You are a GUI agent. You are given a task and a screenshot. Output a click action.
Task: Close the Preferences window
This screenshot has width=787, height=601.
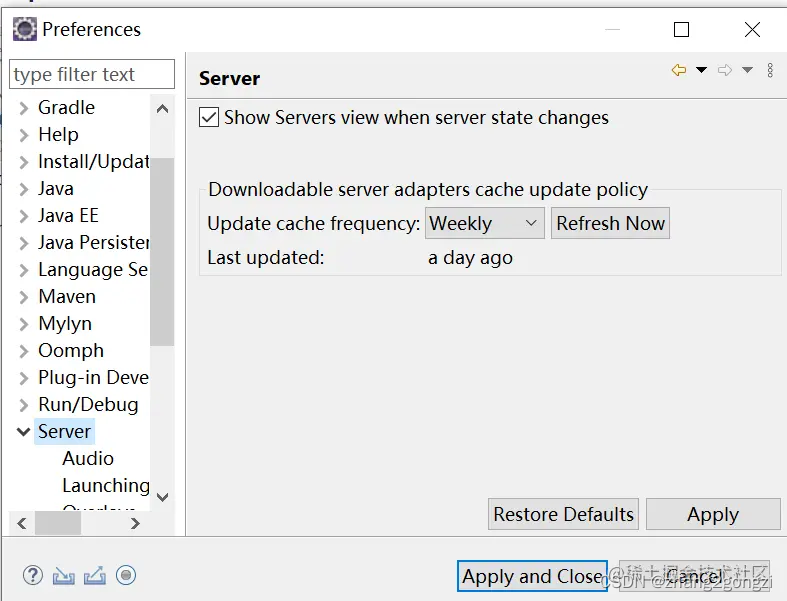pos(752,30)
